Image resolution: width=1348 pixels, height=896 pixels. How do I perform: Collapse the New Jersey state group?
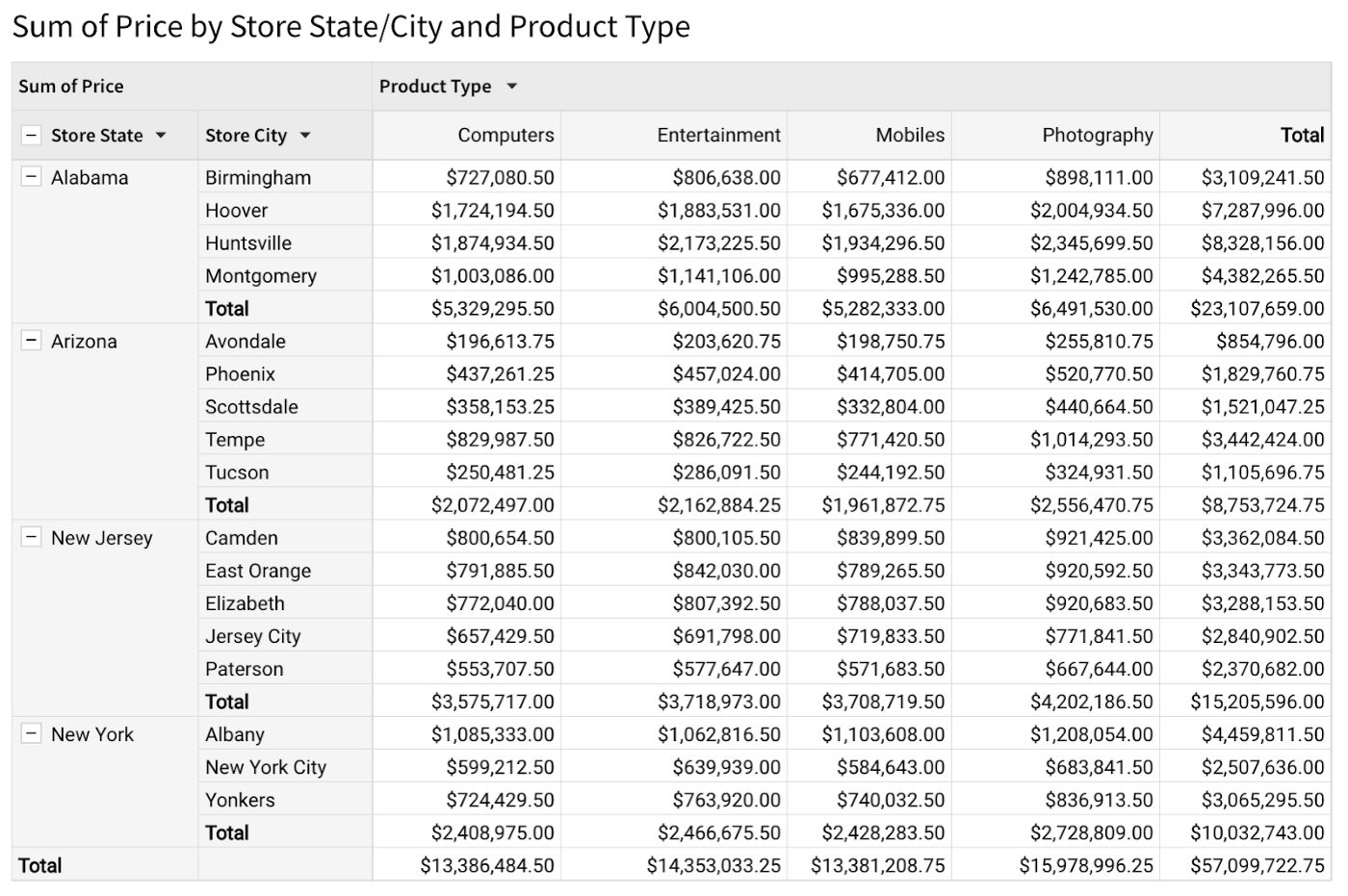(32, 538)
